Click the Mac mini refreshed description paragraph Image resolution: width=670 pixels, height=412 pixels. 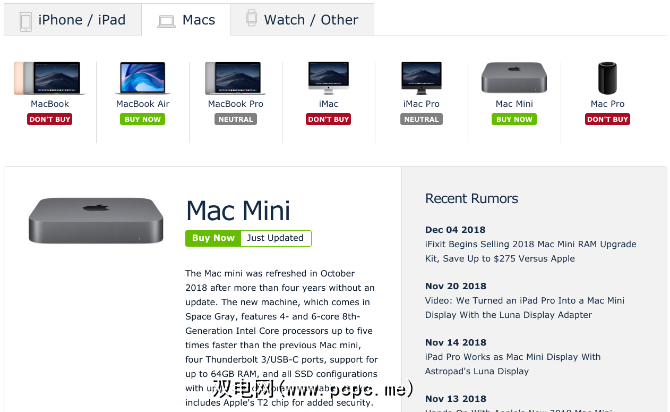(x=281, y=338)
